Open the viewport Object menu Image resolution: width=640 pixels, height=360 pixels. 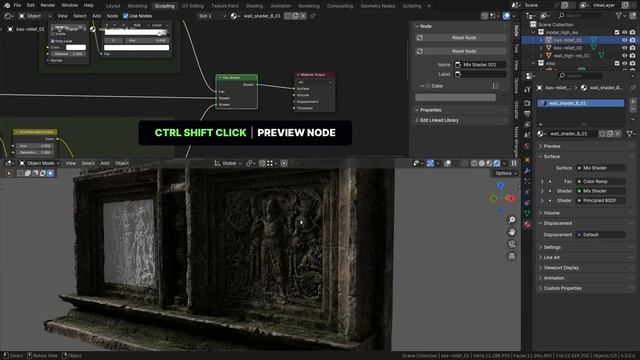[122, 163]
